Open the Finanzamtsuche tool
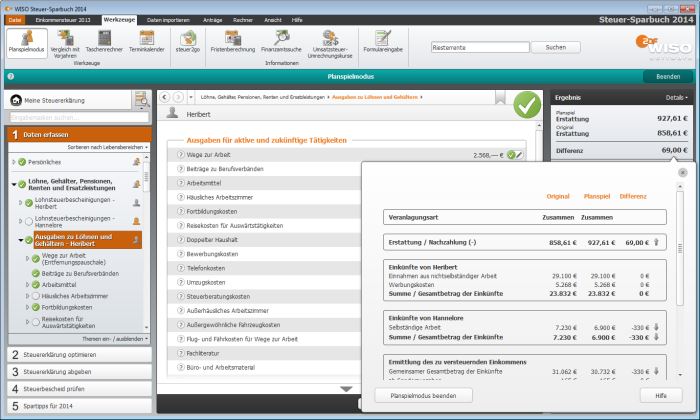Viewport: 700px width, 420px height. pos(281,42)
